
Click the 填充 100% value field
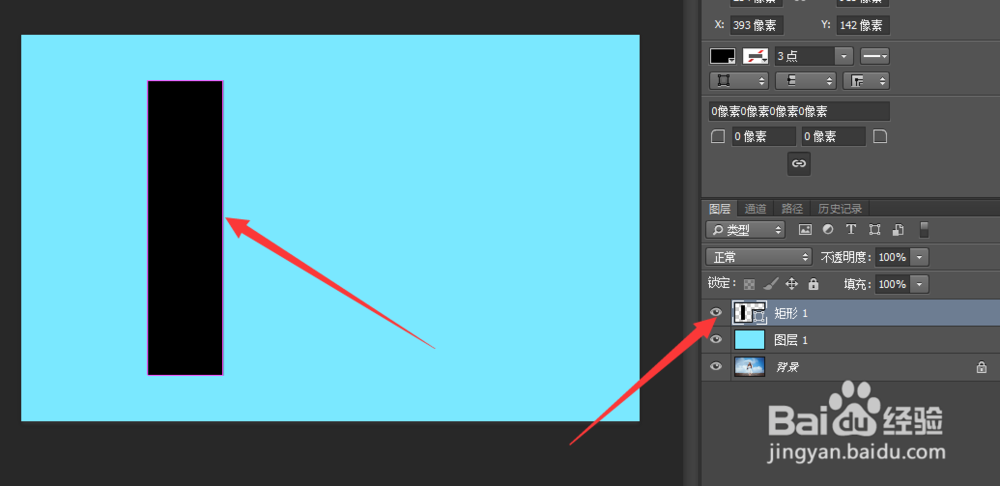[892, 284]
